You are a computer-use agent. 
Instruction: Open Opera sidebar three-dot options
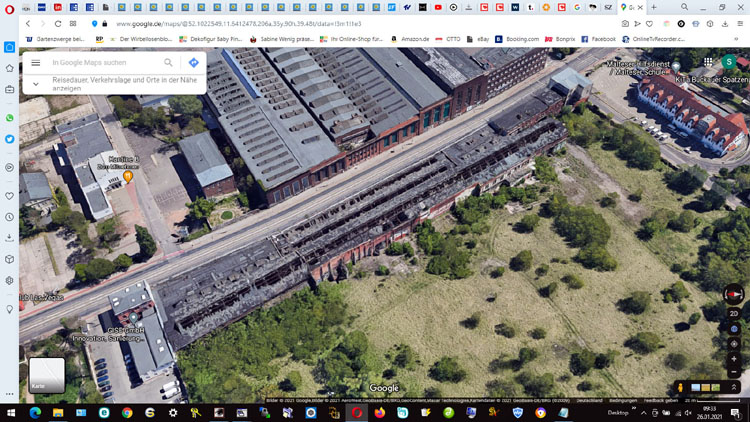click(x=10, y=394)
